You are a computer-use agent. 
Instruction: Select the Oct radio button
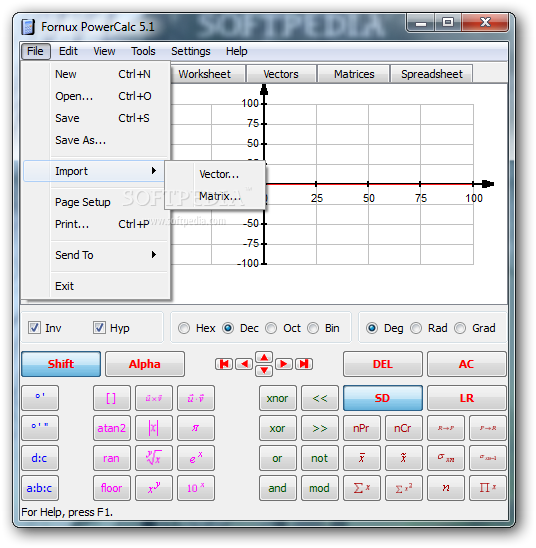271,328
